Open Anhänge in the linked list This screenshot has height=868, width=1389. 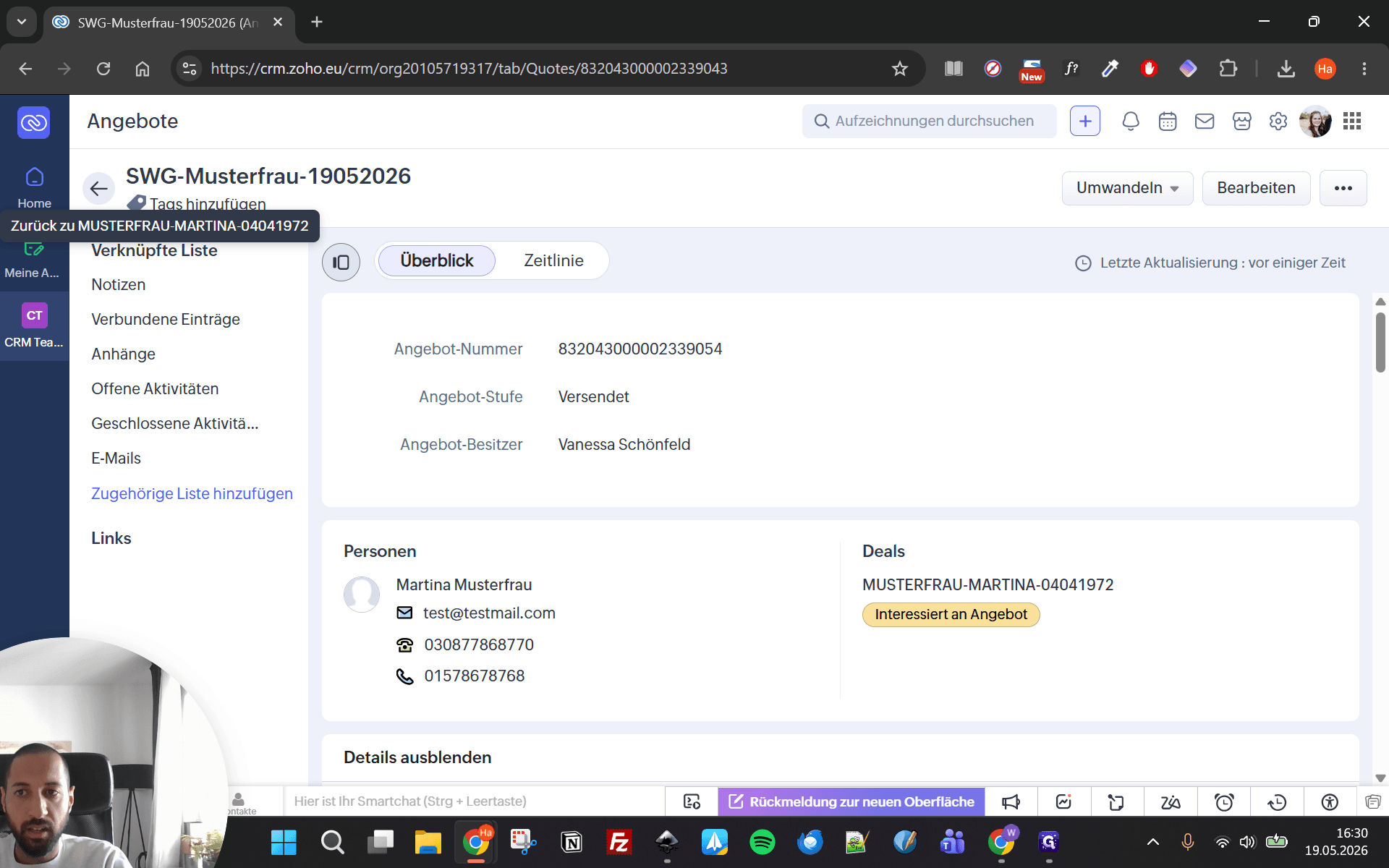tap(124, 354)
